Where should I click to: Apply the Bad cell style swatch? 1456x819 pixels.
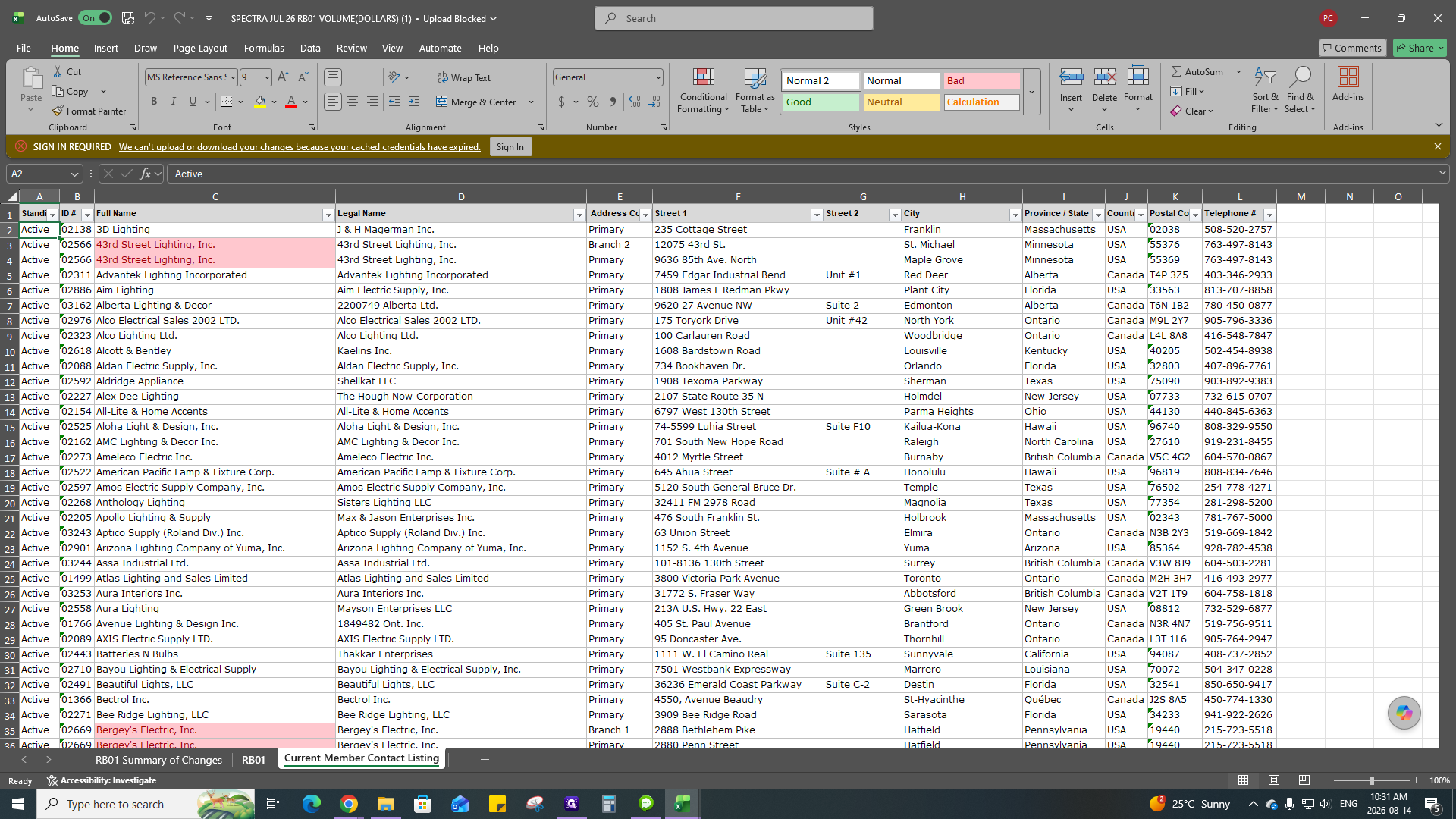point(981,80)
